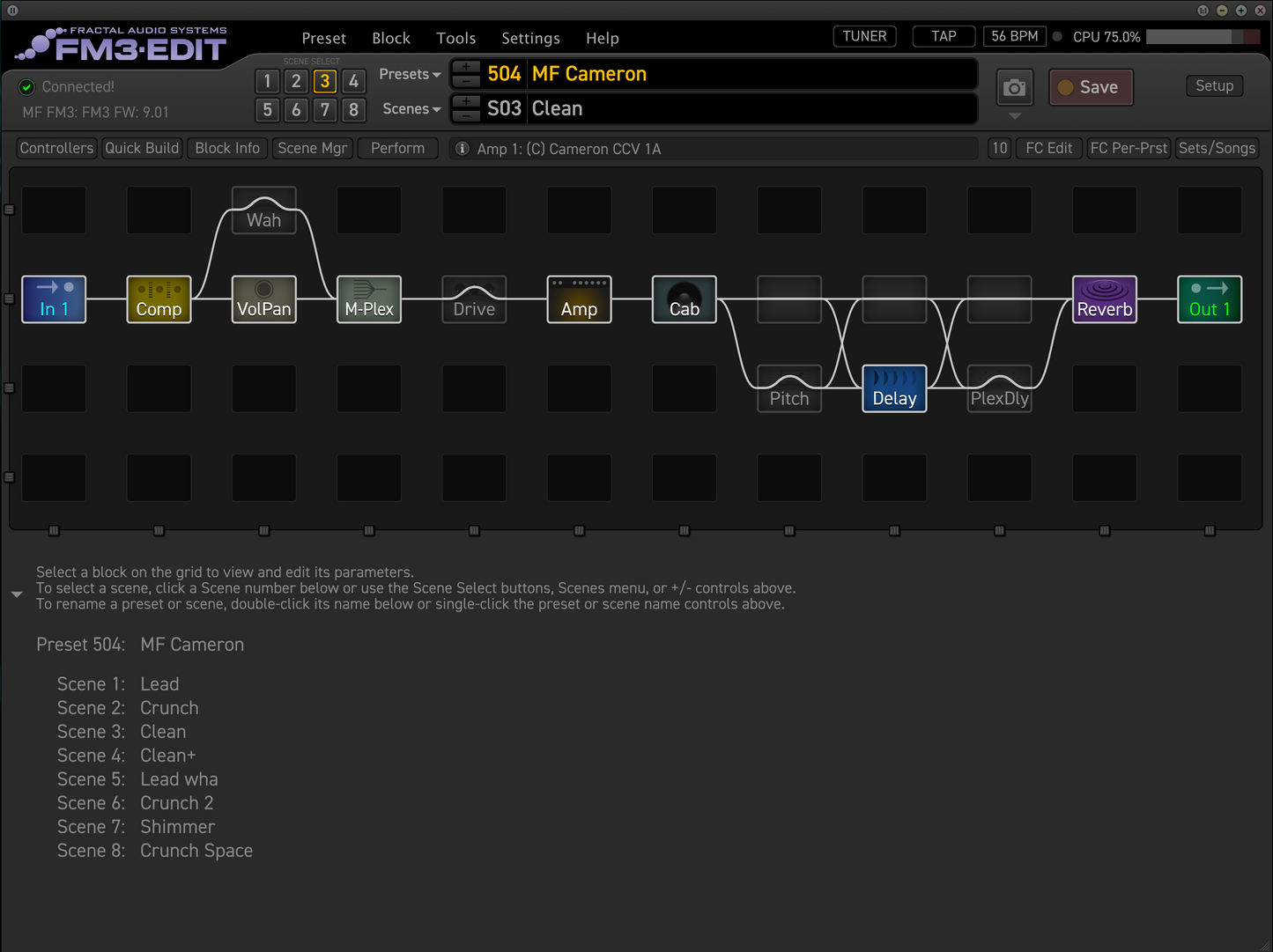Click the FM3-Edit logo
The image size is (1273, 952).
click(123, 46)
